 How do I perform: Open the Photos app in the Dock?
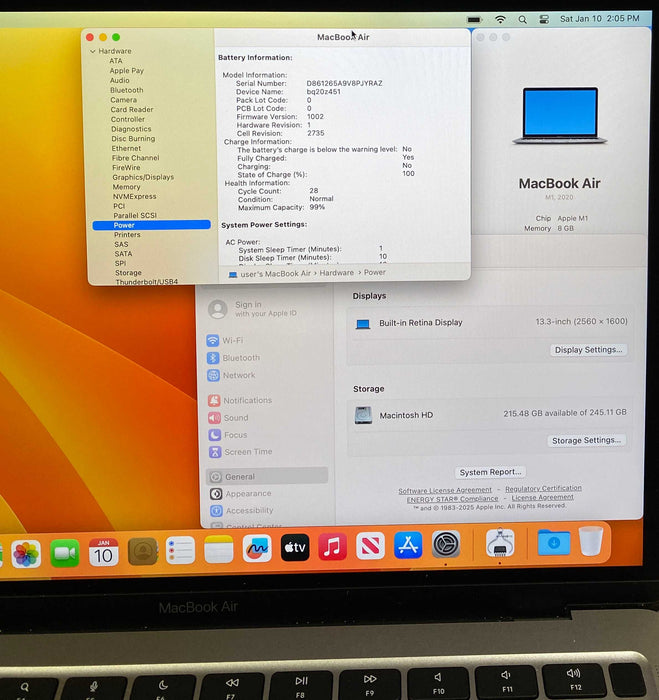[x=26, y=554]
